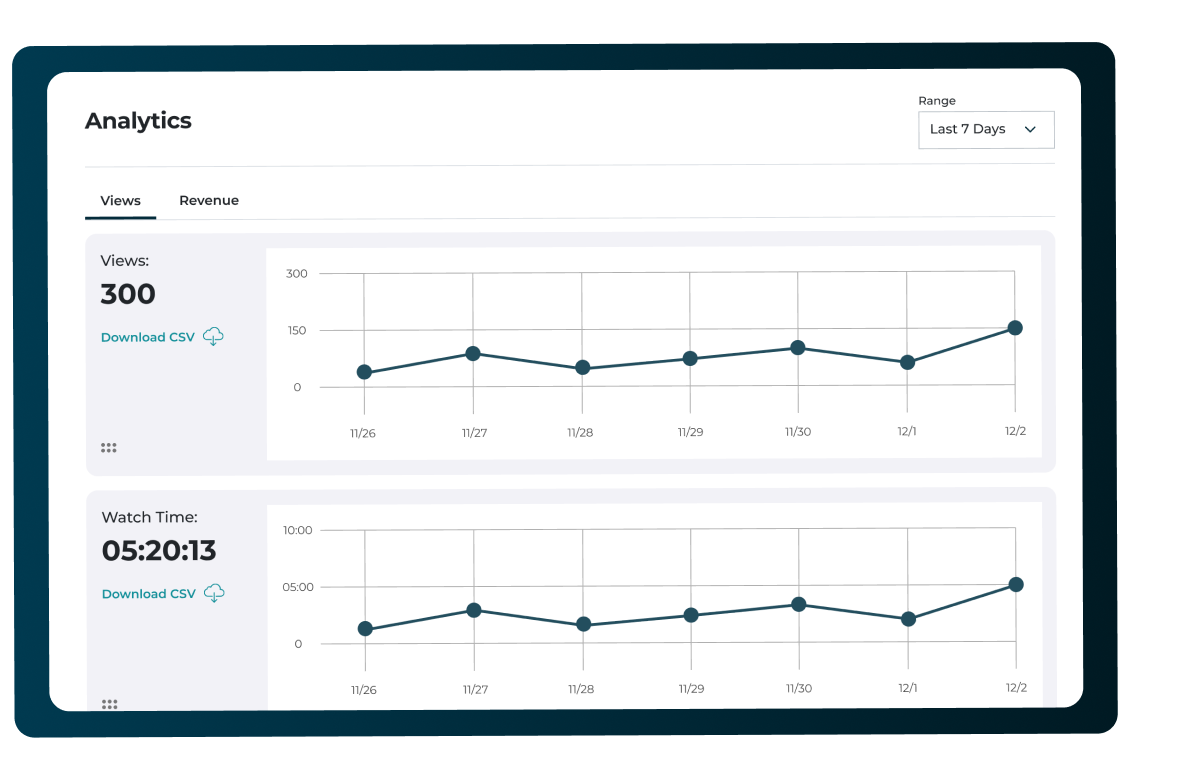The width and height of the screenshot is (1198, 780).
Task: Select the Views tab
Action: coord(120,201)
